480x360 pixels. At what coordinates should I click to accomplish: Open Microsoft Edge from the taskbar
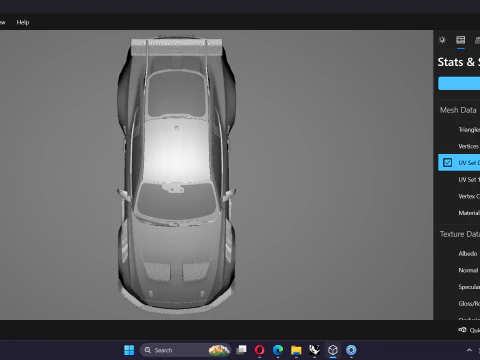[278, 350]
